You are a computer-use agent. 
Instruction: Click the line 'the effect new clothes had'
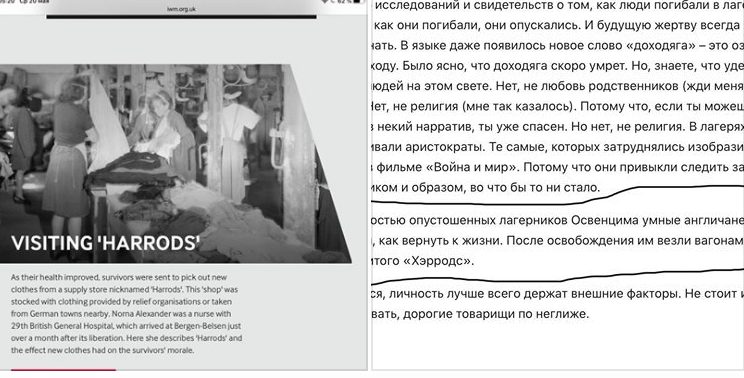click(102, 351)
